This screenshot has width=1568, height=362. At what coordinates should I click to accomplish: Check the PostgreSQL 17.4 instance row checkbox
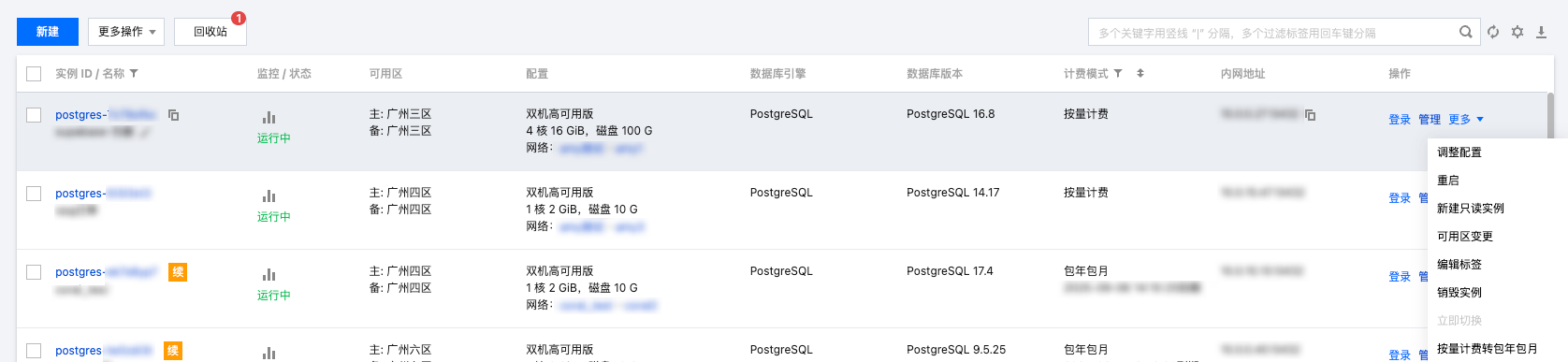(x=34, y=272)
